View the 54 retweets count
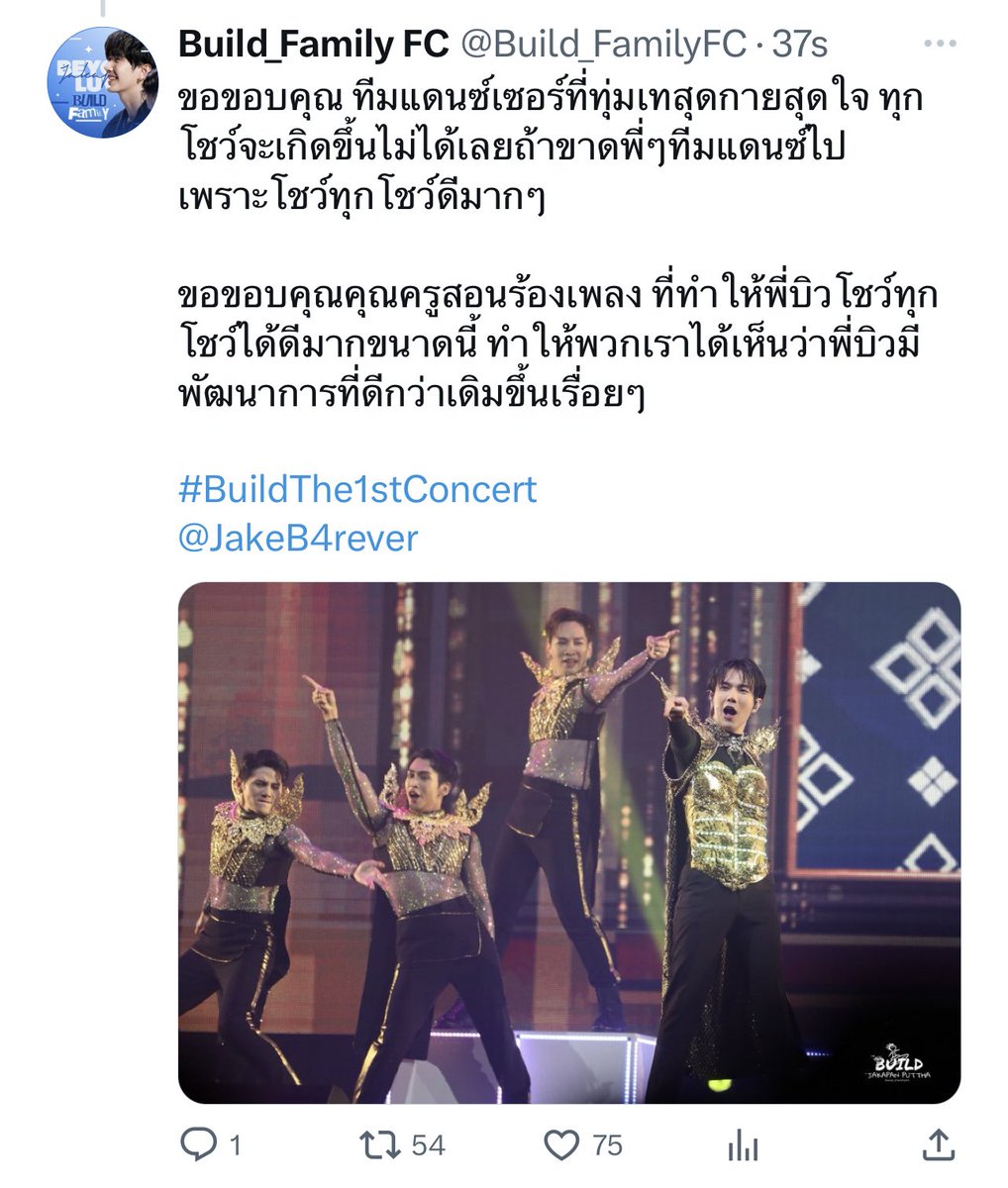Viewport: 1008px width, 1188px height. (428, 1146)
